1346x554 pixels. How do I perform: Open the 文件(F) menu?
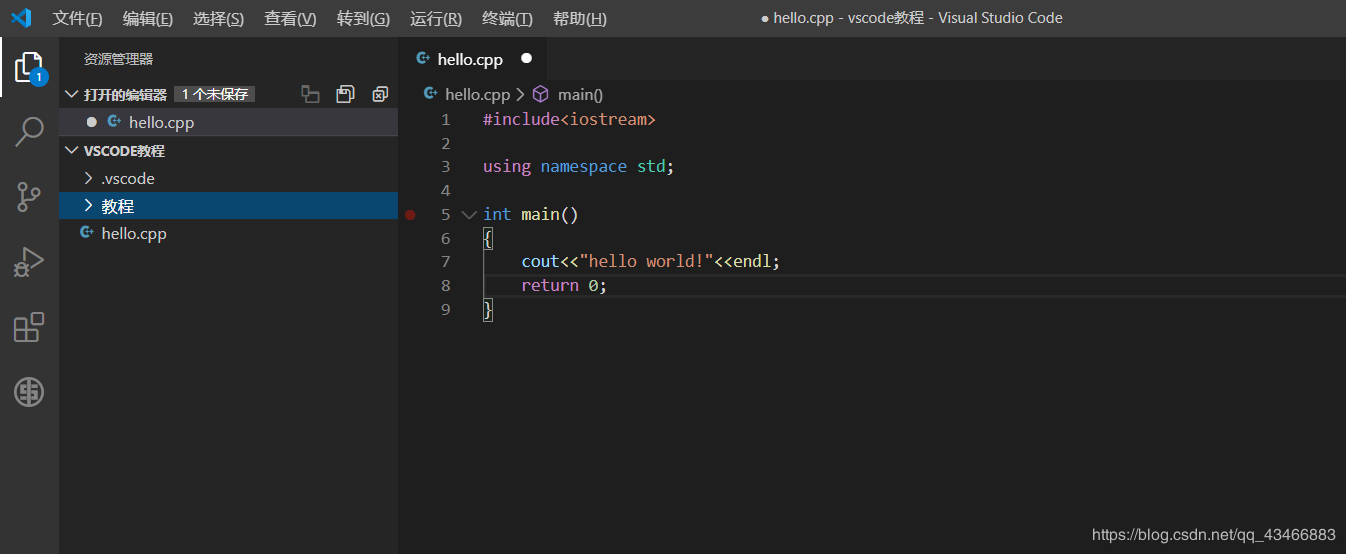pos(77,18)
